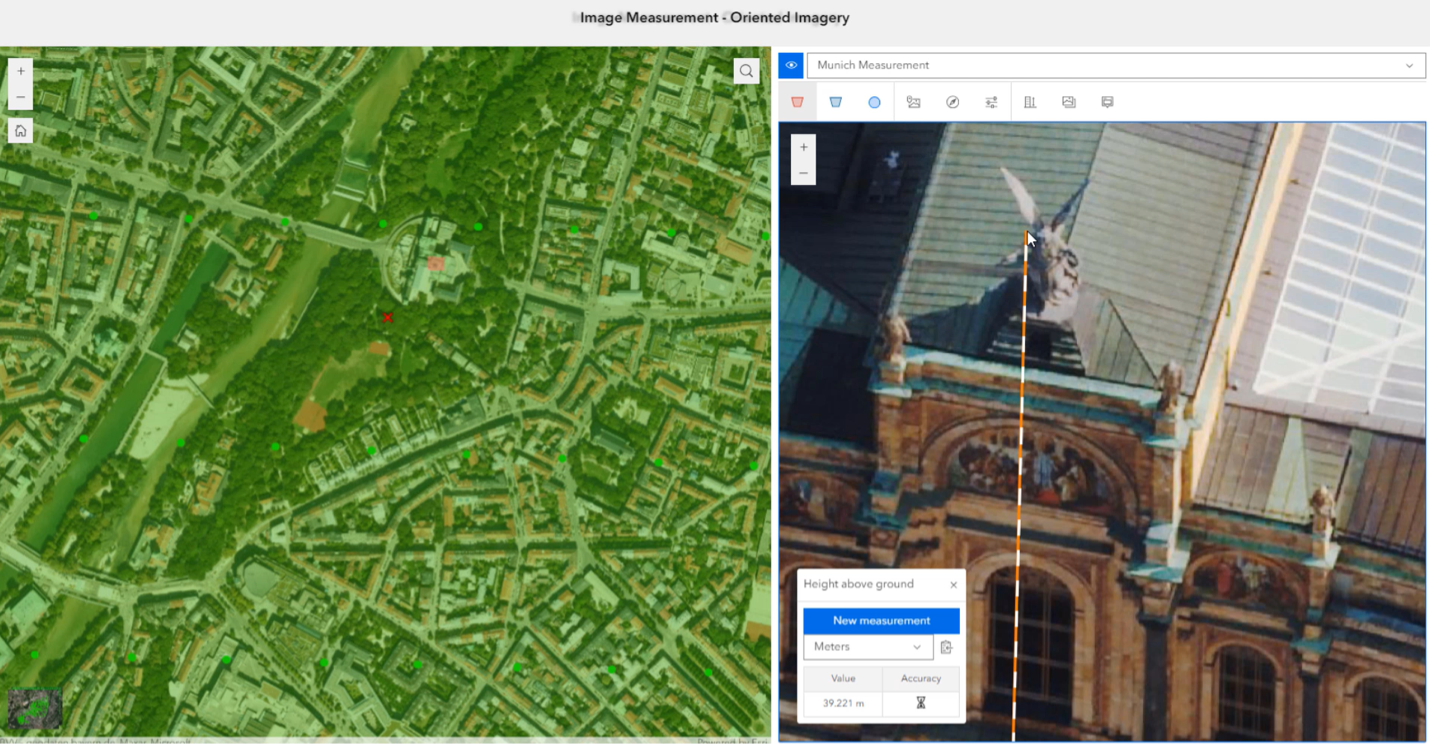Click the Image Measurement - Oriented Imagery title

[715, 18]
